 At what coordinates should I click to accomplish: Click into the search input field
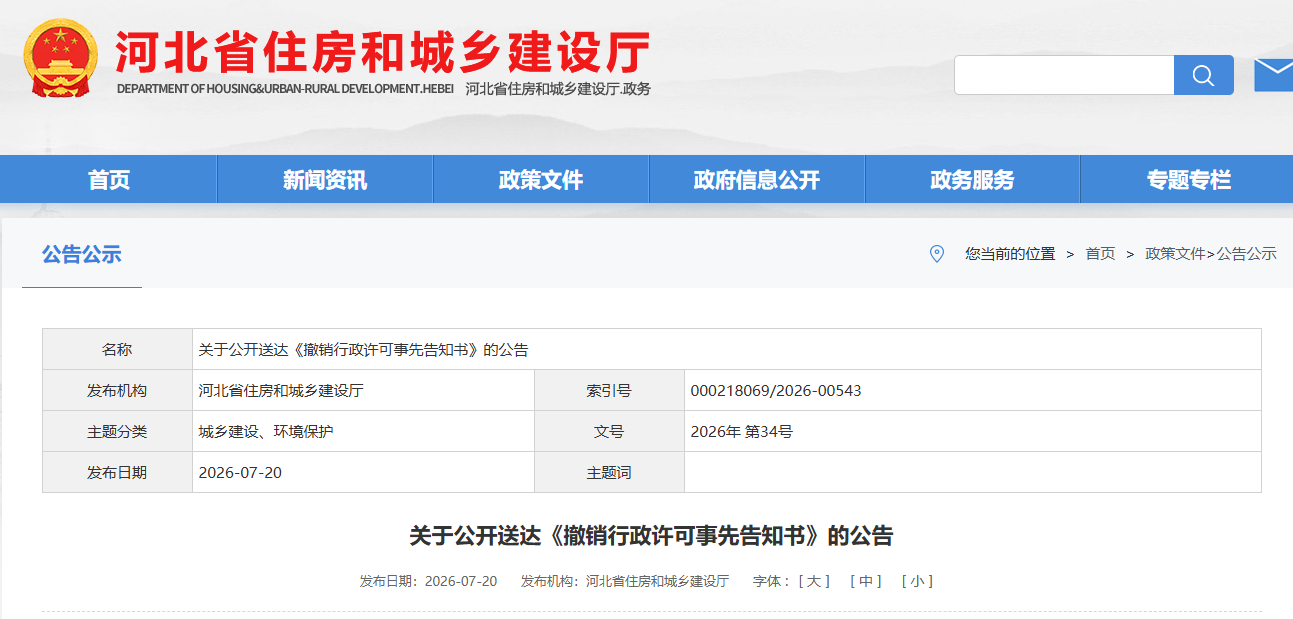pyautogui.click(x=1064, y=75)
